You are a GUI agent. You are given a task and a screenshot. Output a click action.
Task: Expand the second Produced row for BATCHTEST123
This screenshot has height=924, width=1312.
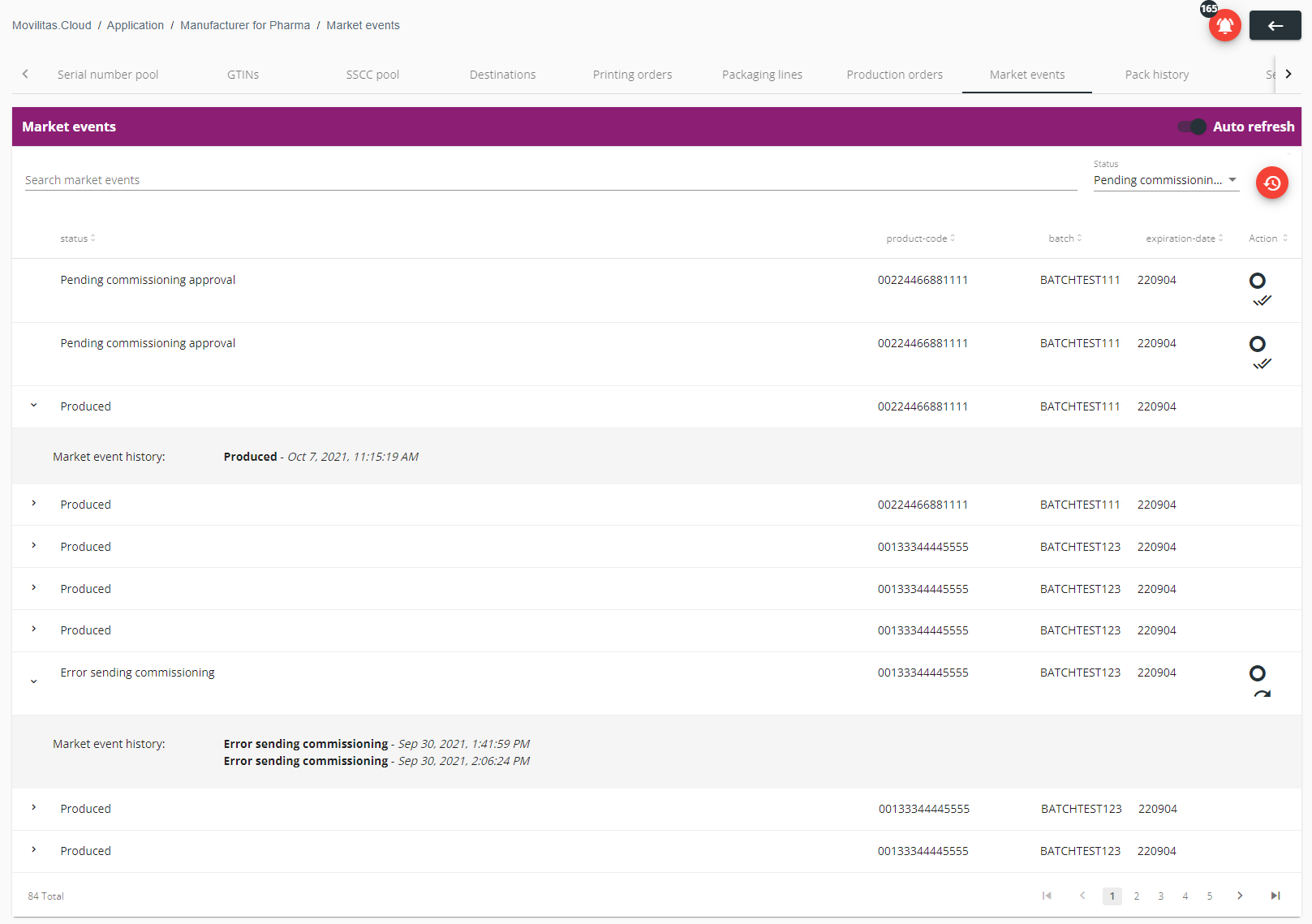click(34, 587)
